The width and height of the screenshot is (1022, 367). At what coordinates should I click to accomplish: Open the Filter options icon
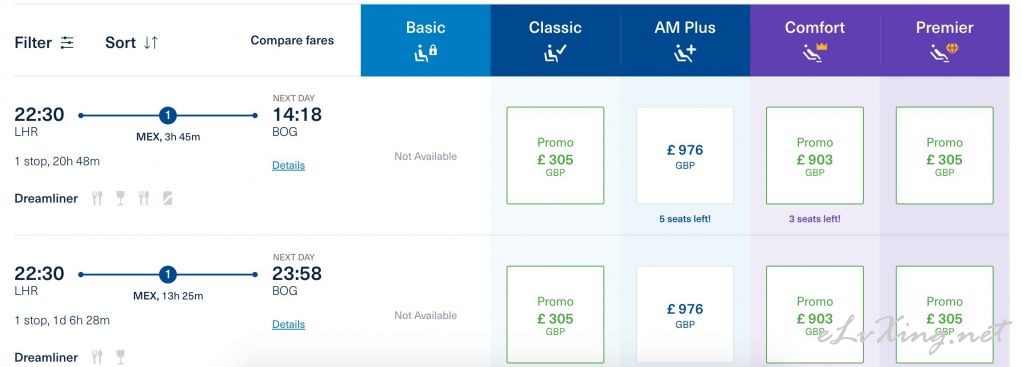pyautogui.click(x=67, y=42)
